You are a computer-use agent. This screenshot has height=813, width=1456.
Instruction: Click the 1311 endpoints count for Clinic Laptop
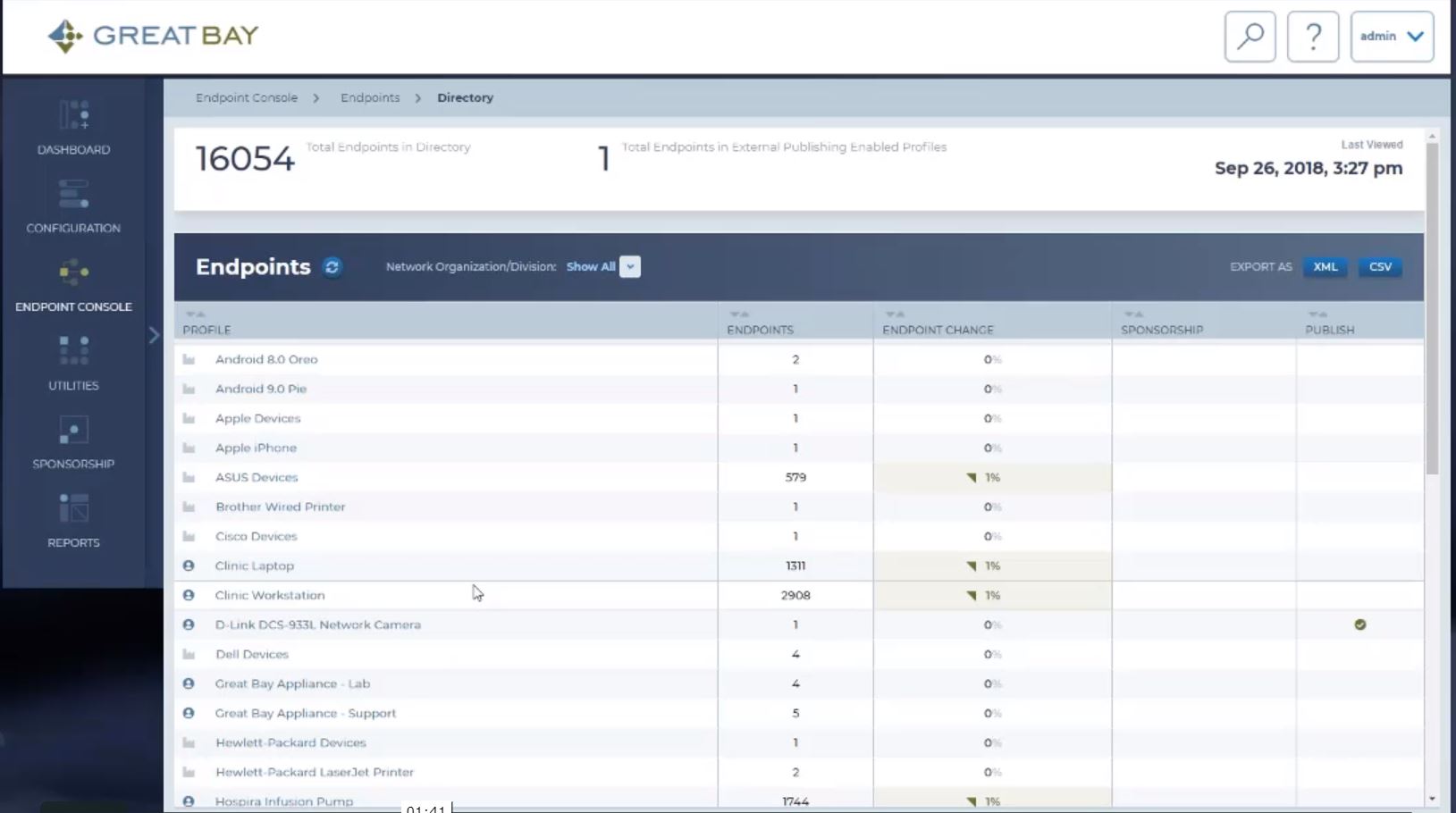[x=795, y=566]
